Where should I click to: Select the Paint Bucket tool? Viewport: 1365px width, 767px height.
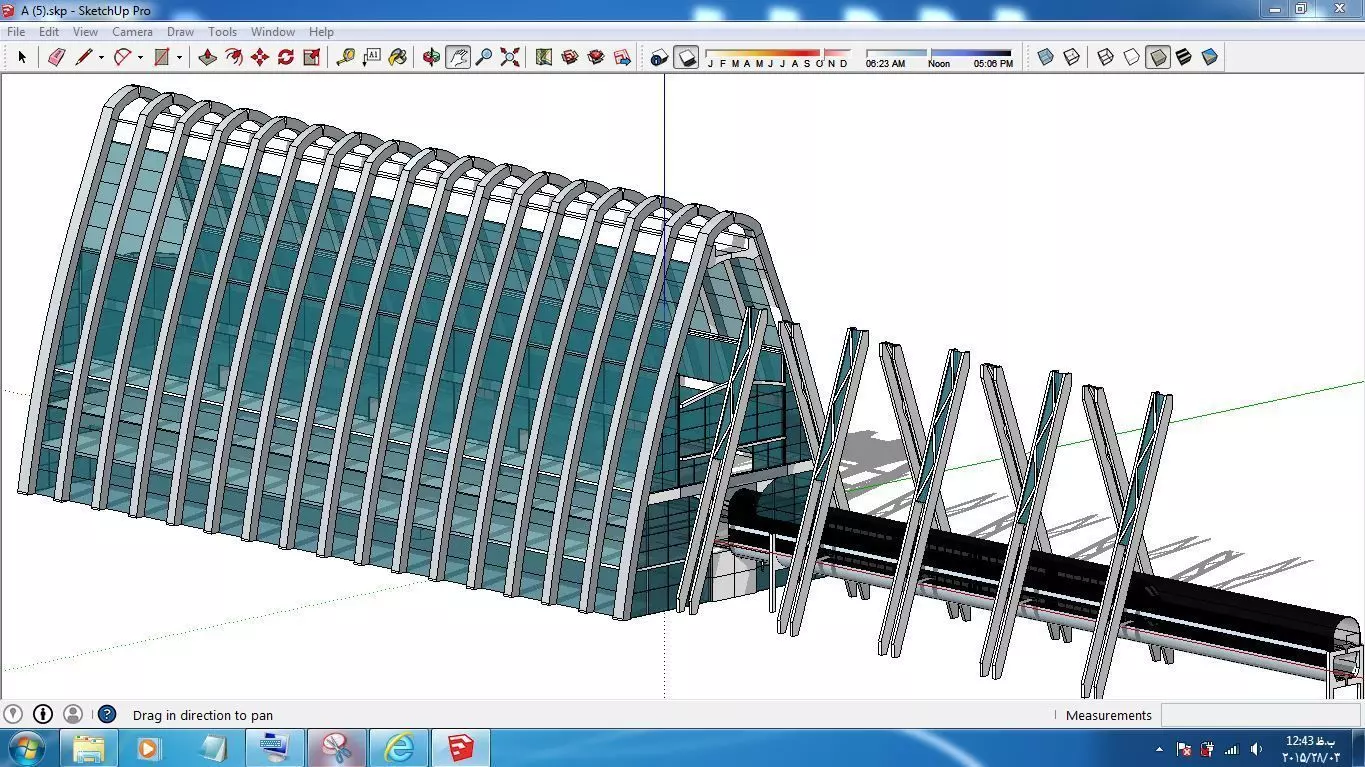tap(397, 57)
